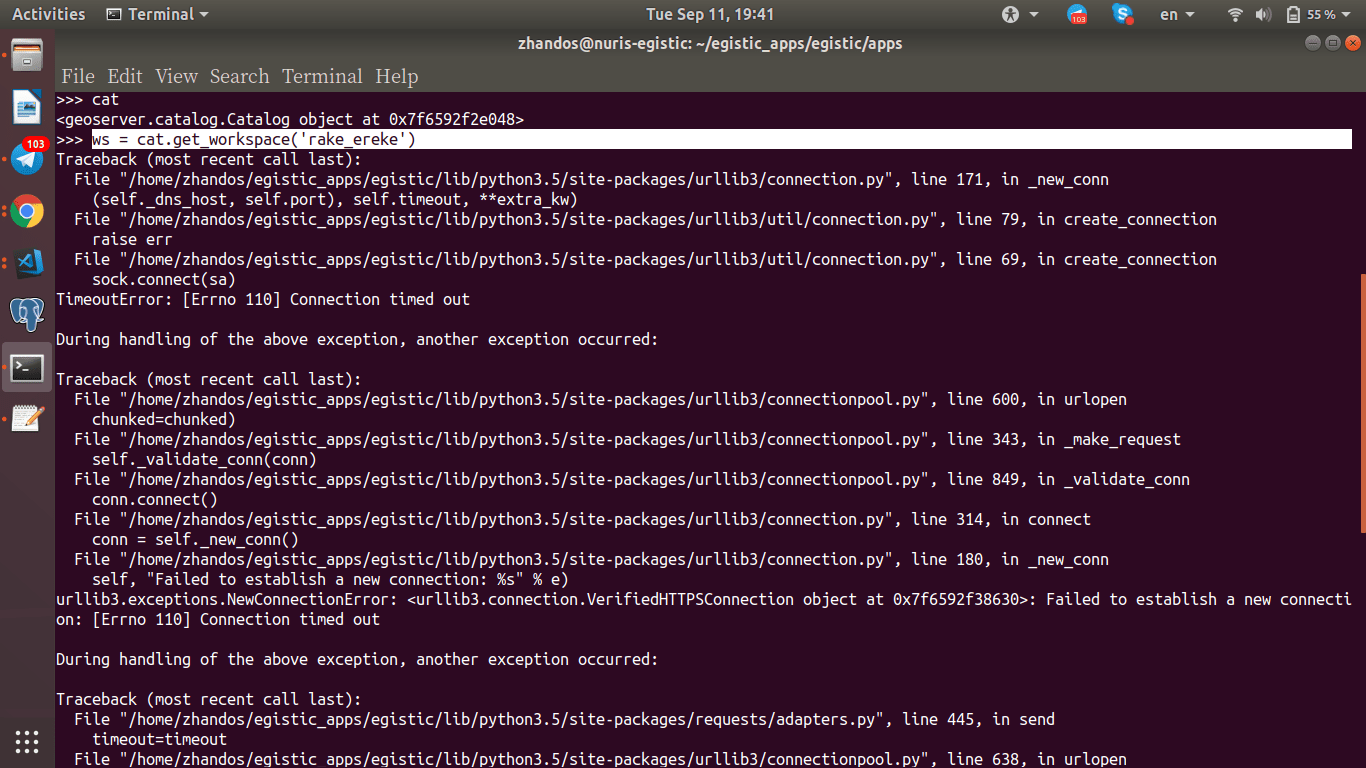The height and width of the screenshot is (768, 1366).
Task: Click the '>>> cat' prompt line
Action: [88, 99]
